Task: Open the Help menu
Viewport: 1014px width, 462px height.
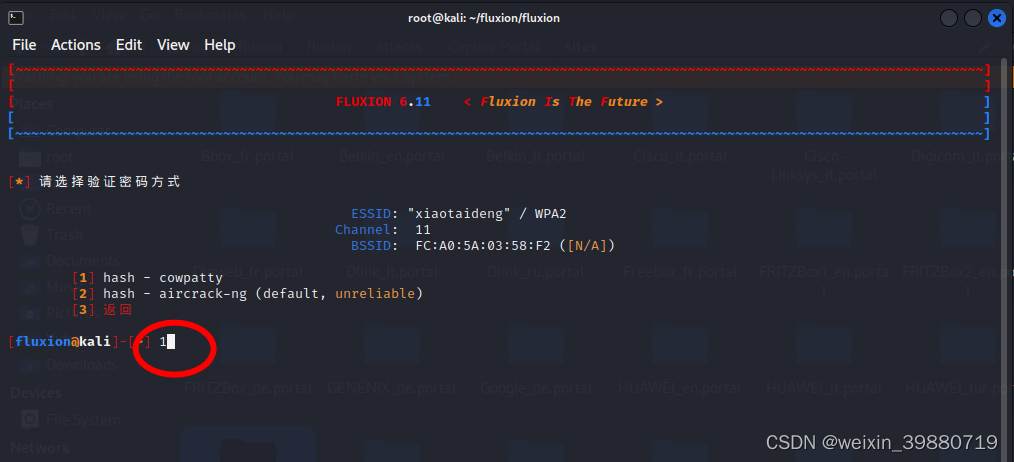Action: (220, 45)
